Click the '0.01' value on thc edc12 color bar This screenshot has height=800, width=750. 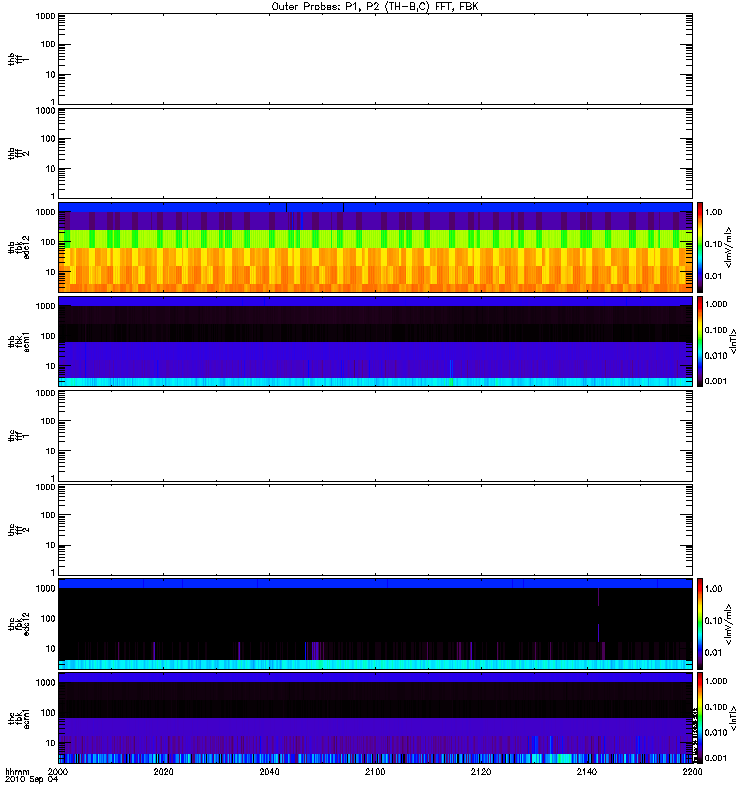[713, 653]
